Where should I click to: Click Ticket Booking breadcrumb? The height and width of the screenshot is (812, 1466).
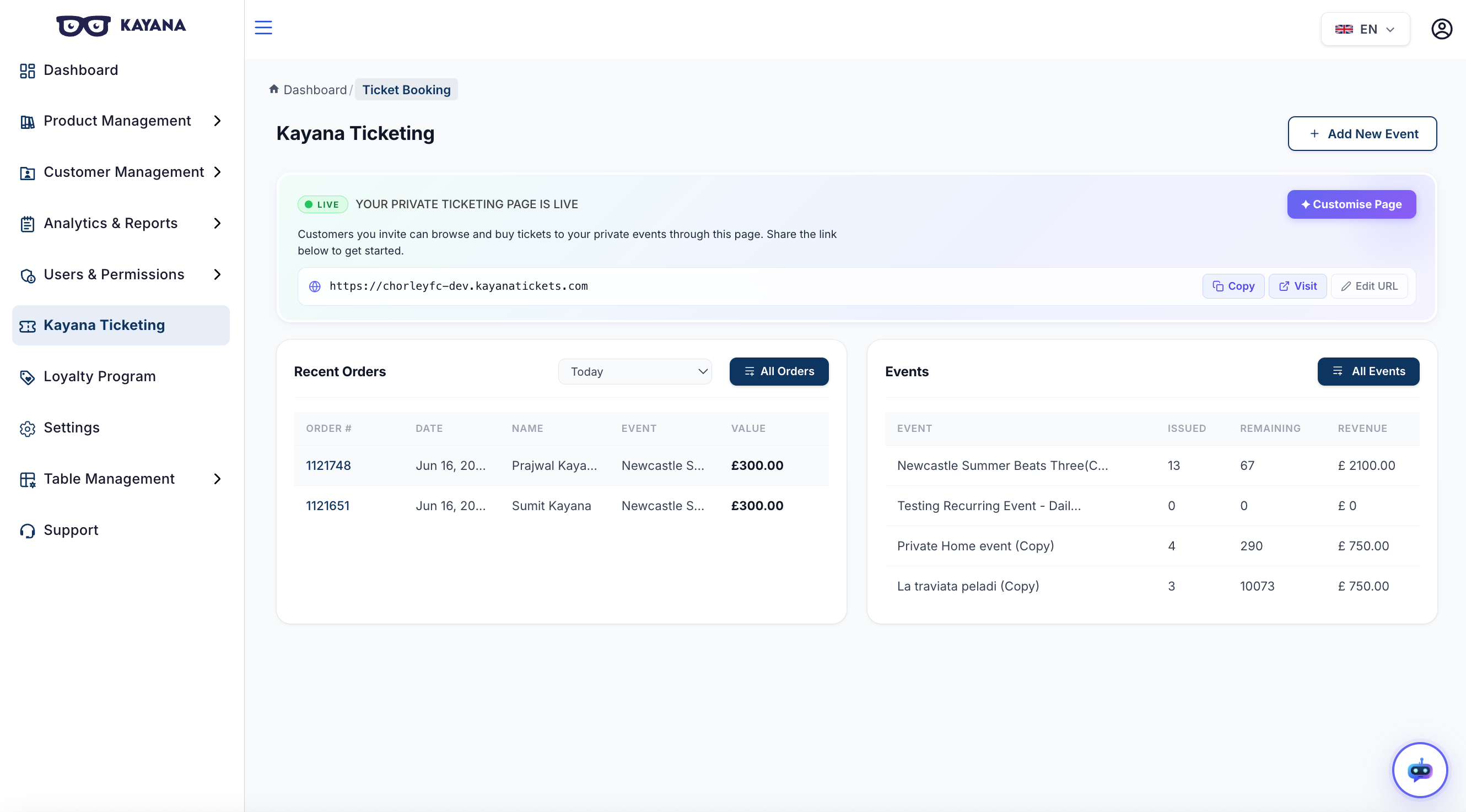click(x=406, y=90)
